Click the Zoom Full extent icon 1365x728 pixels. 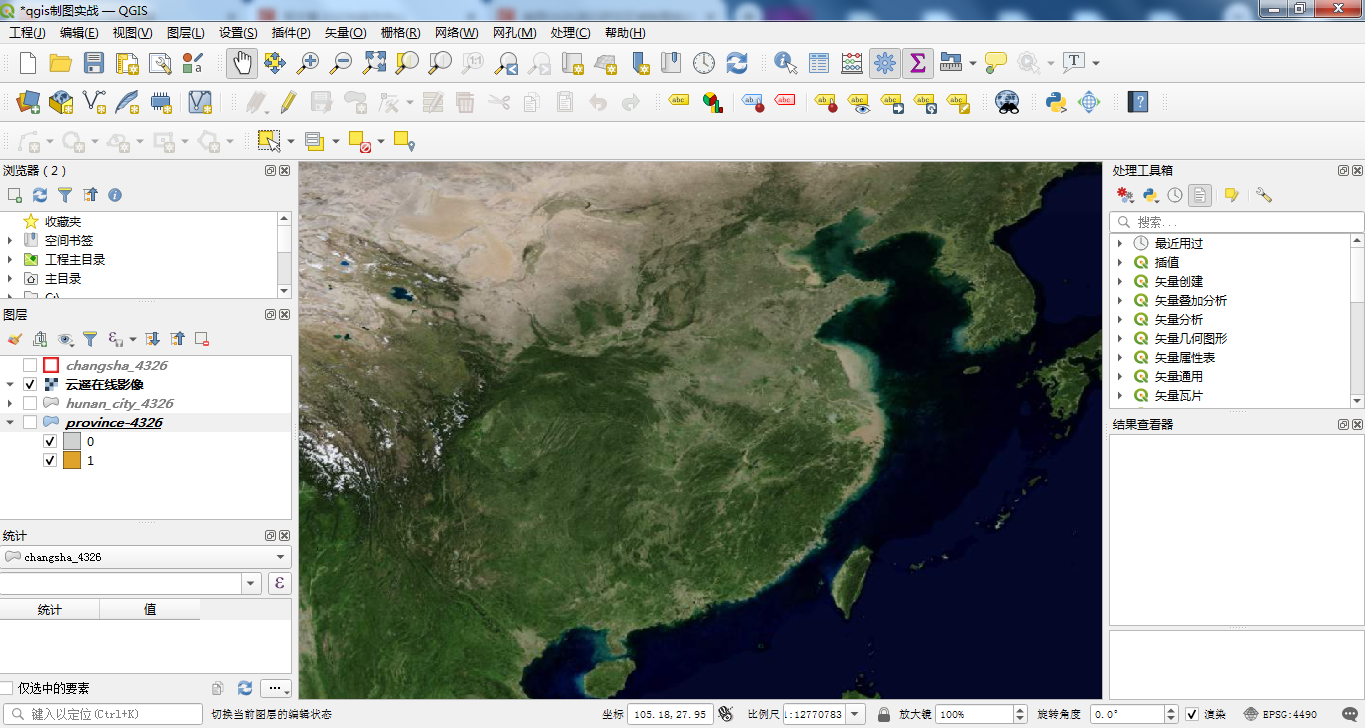pos(374,63)
